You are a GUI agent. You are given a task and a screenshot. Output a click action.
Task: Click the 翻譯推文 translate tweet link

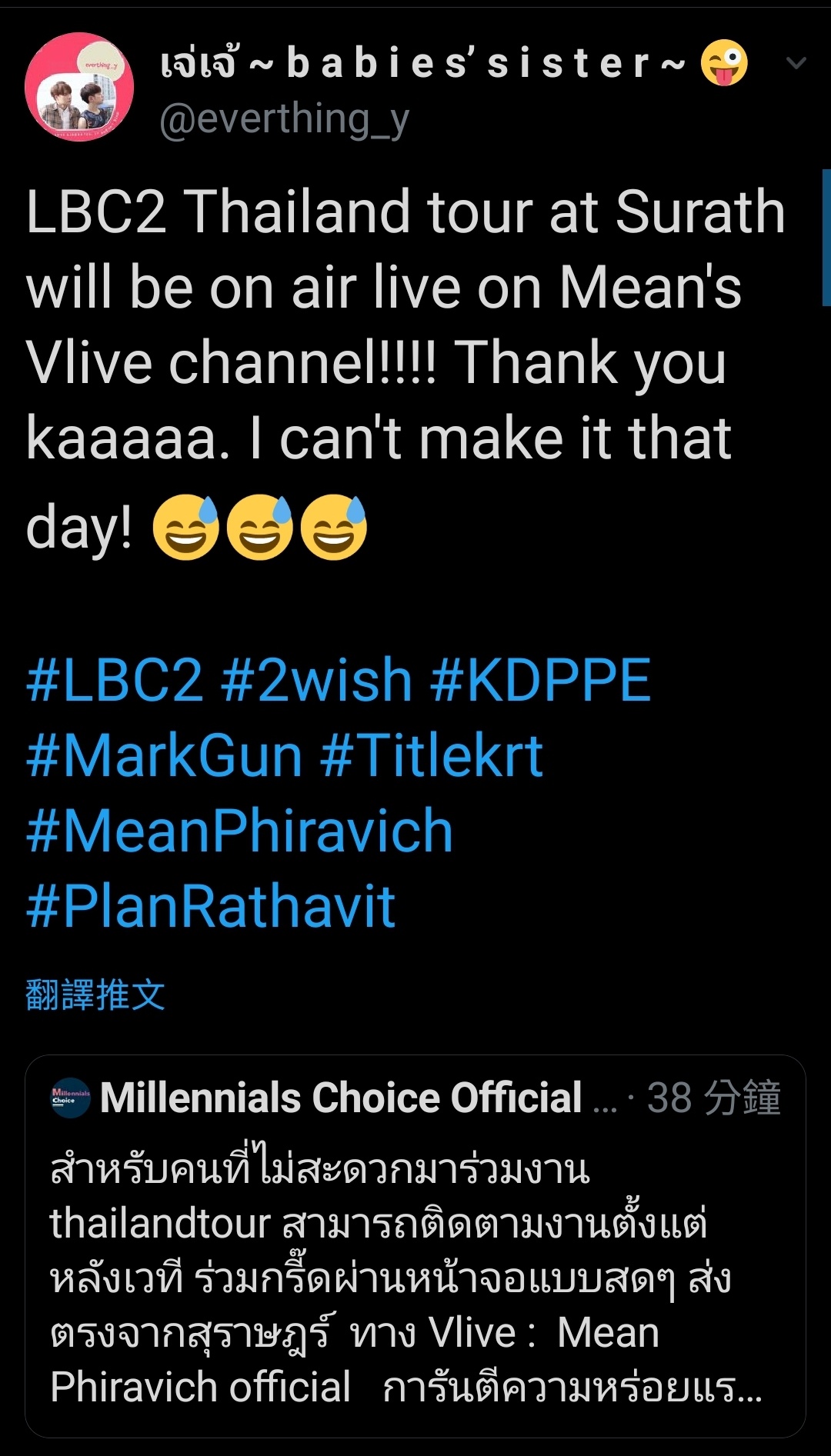(95, 995)
